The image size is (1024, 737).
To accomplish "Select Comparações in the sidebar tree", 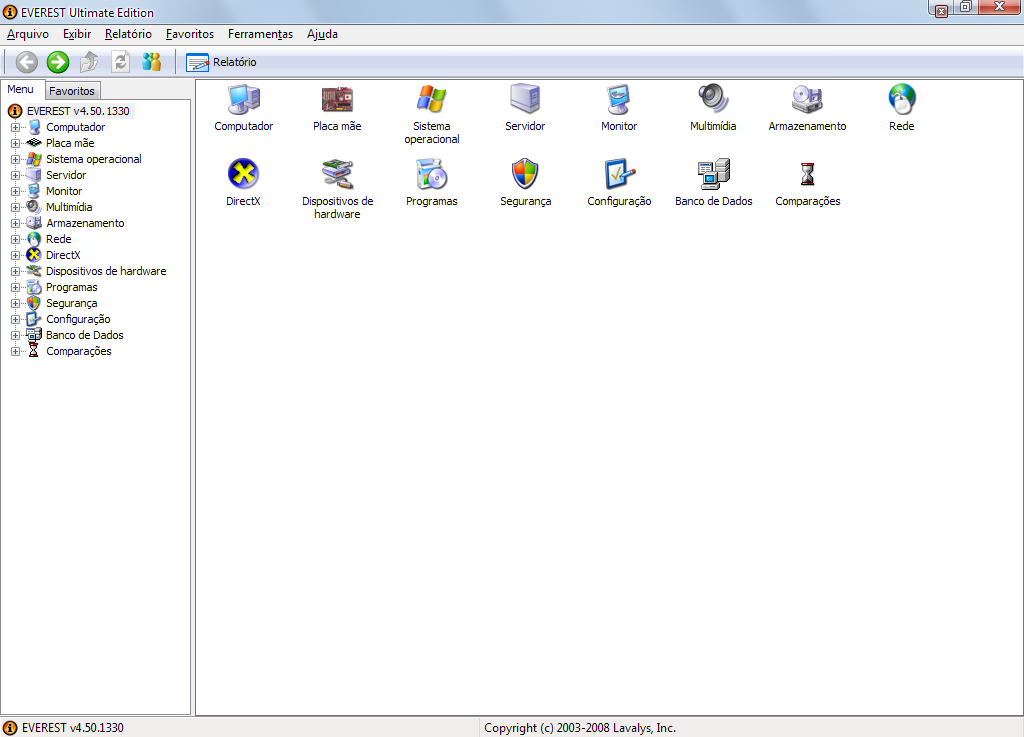I will (78, 351).
